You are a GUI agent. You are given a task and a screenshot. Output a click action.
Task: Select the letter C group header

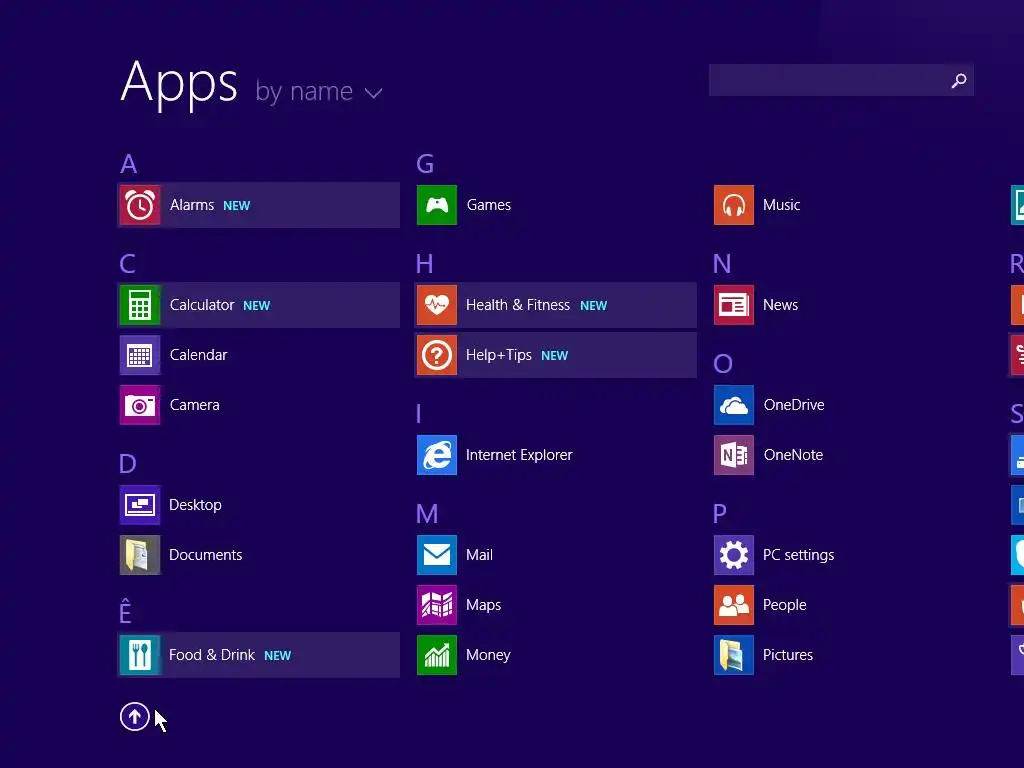[x=127, y=264]
